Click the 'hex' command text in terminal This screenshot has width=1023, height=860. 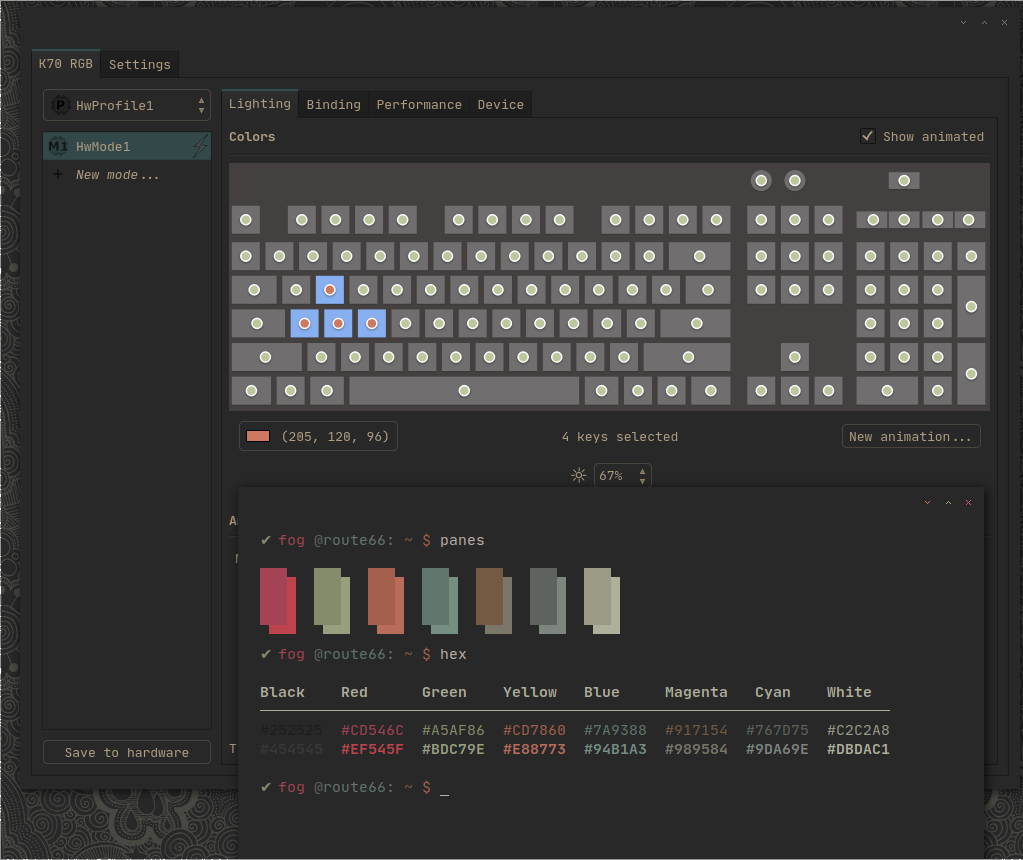453,654
